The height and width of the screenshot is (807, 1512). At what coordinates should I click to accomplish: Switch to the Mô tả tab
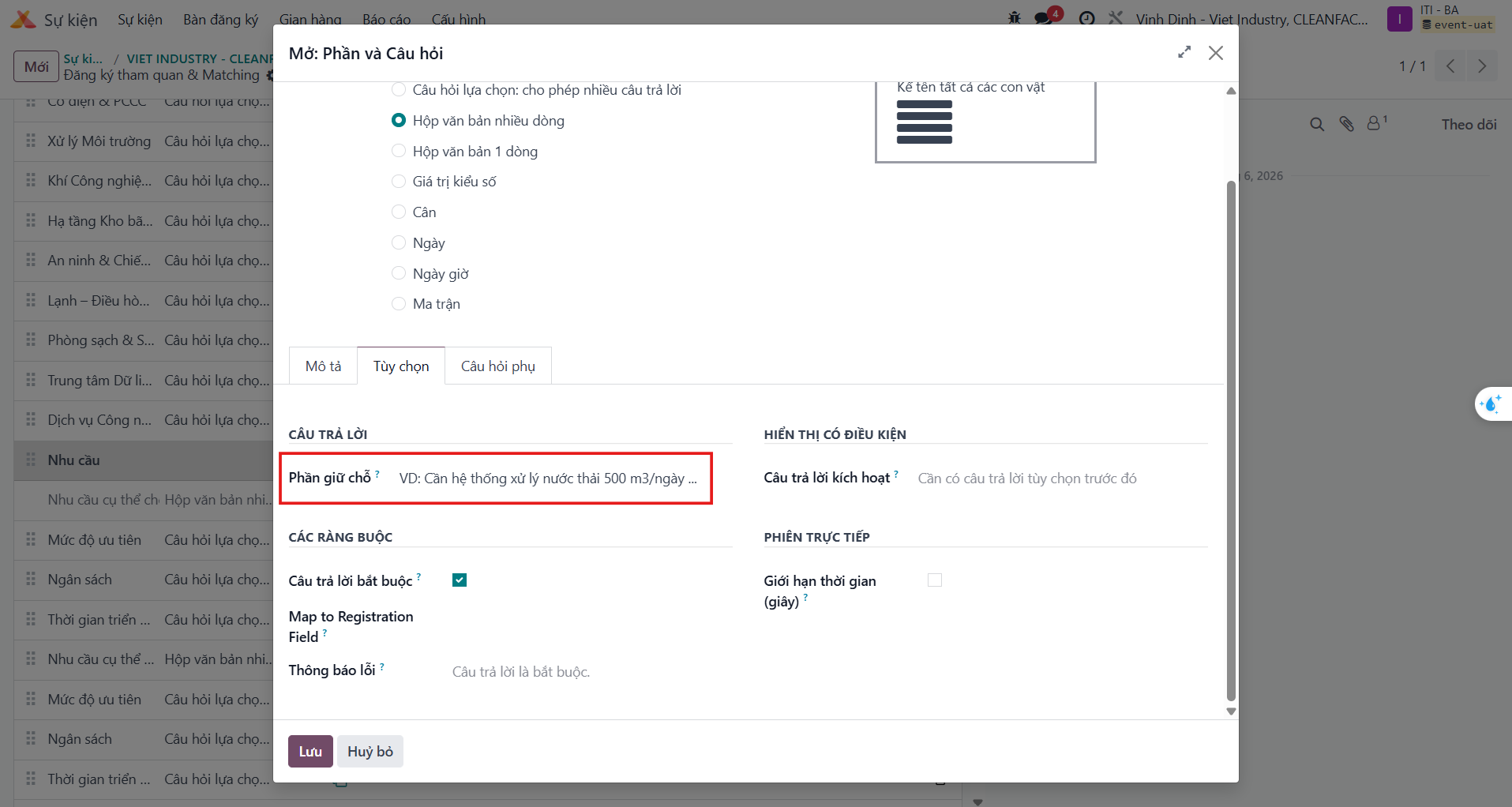[x=323, y=366]
